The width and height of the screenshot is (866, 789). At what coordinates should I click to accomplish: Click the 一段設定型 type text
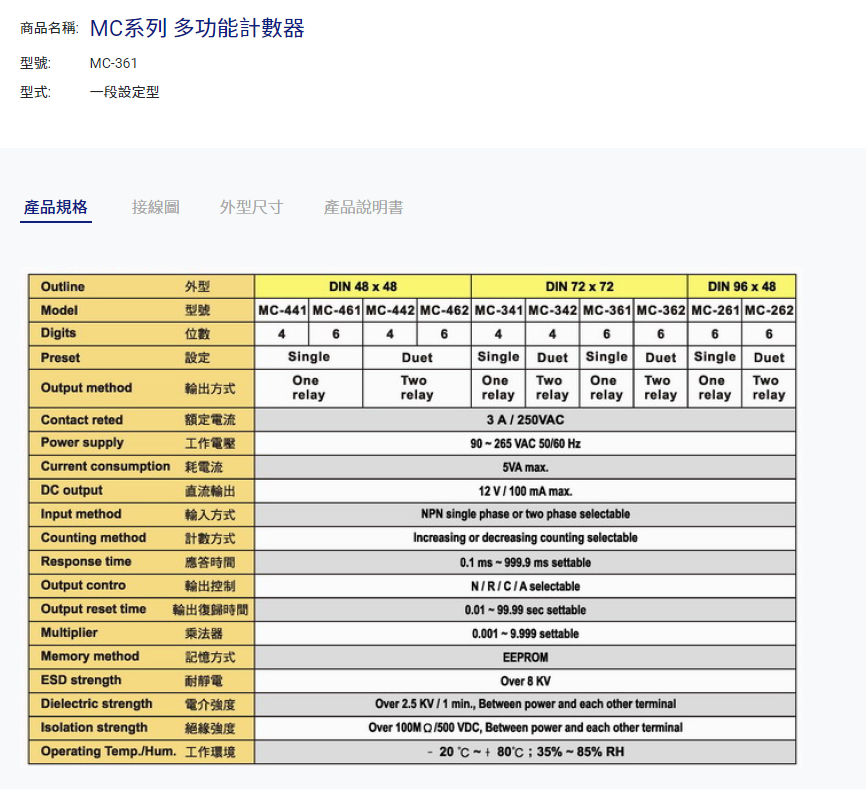[x=124, y=93]
